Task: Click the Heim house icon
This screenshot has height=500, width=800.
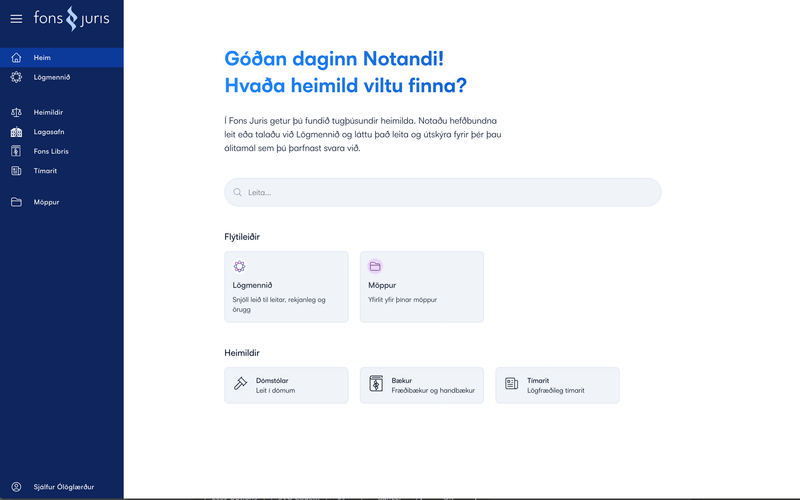Action: tap(16, 58)
